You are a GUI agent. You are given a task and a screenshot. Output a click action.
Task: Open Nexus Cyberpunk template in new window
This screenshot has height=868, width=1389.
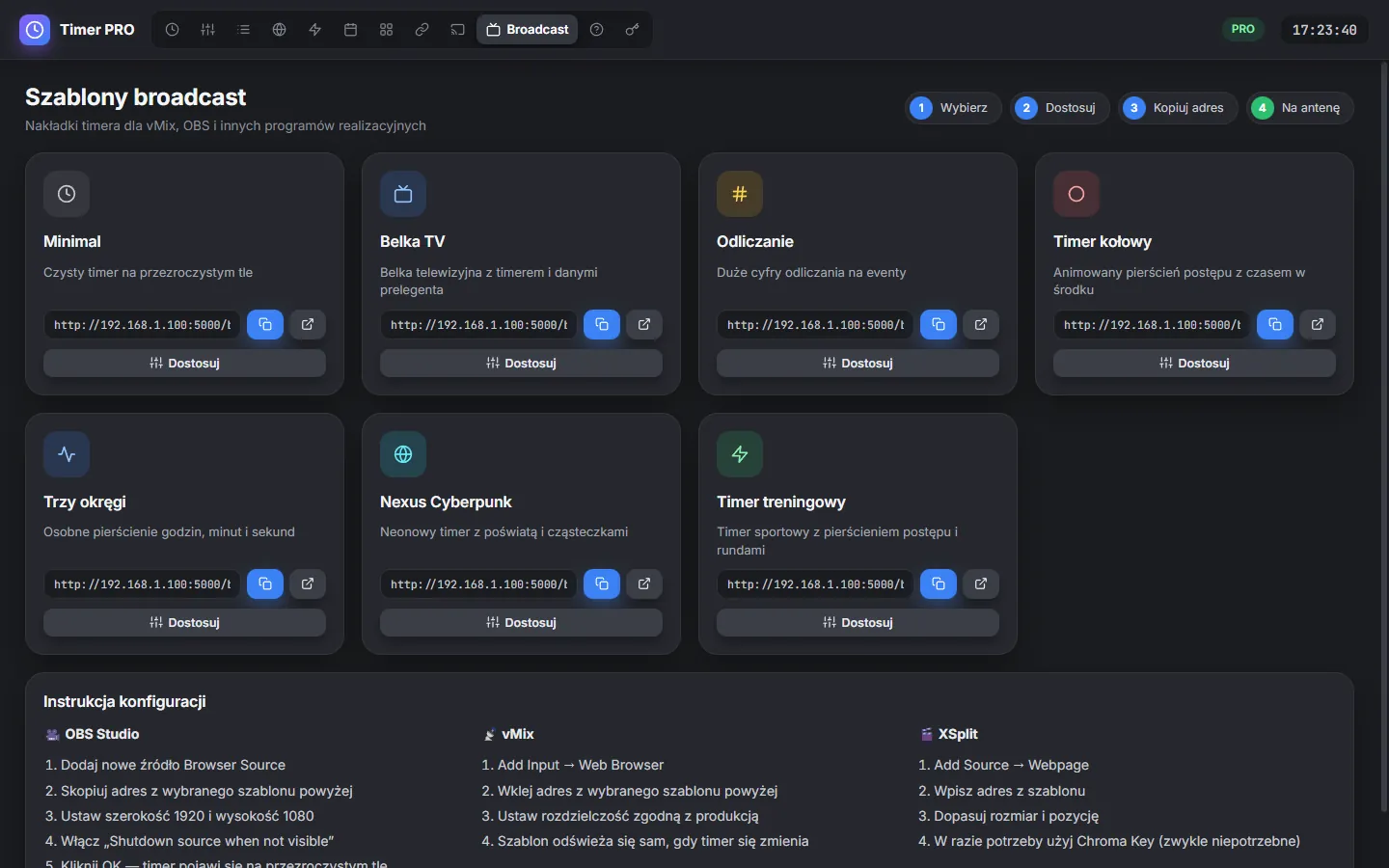point(644,584)
